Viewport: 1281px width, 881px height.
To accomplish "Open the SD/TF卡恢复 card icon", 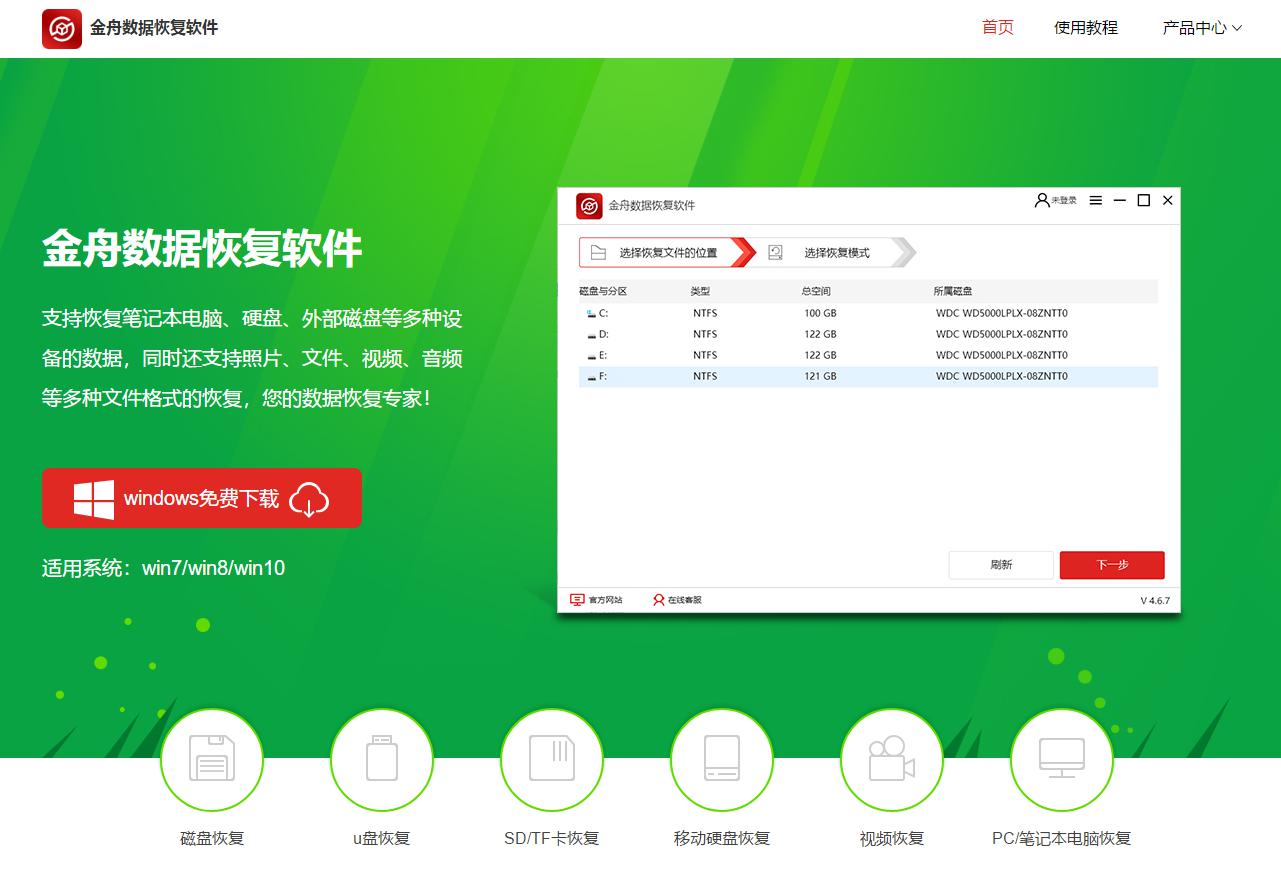I will (552, 759).
